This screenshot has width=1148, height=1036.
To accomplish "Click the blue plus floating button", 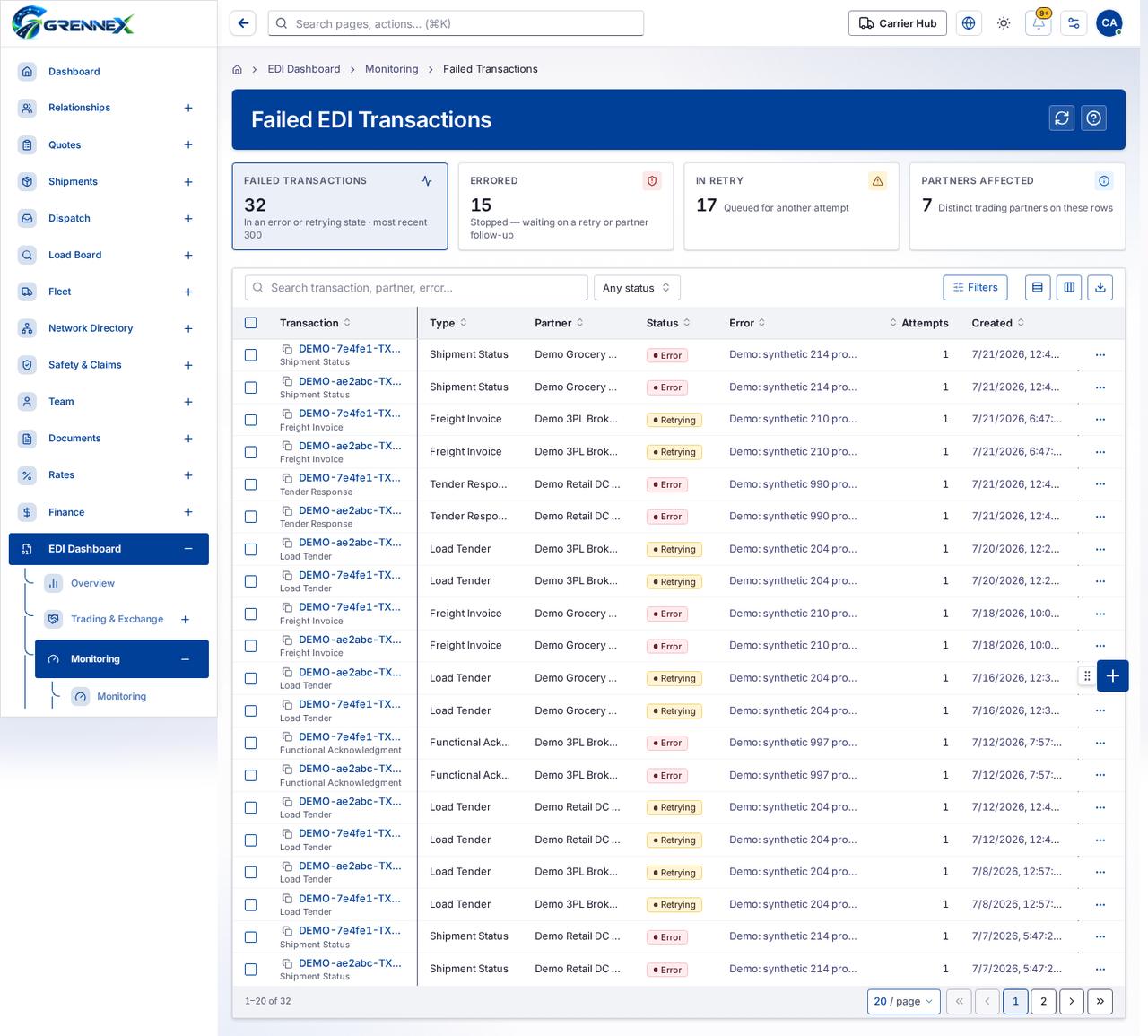I will (1112, 676).
